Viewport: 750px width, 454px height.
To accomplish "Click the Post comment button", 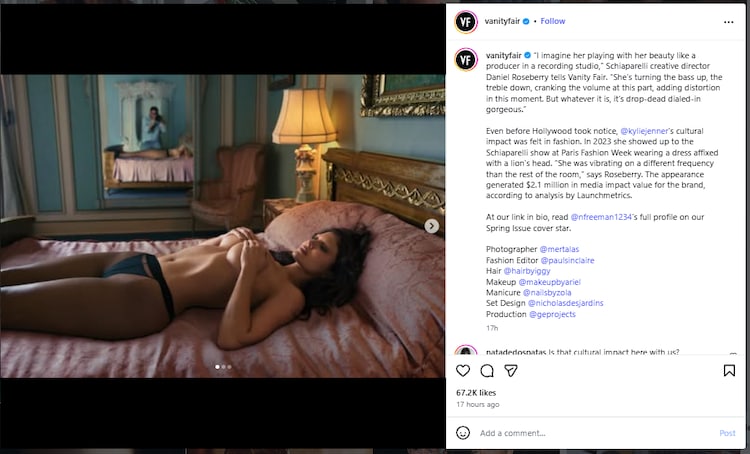I will point(727,433).
